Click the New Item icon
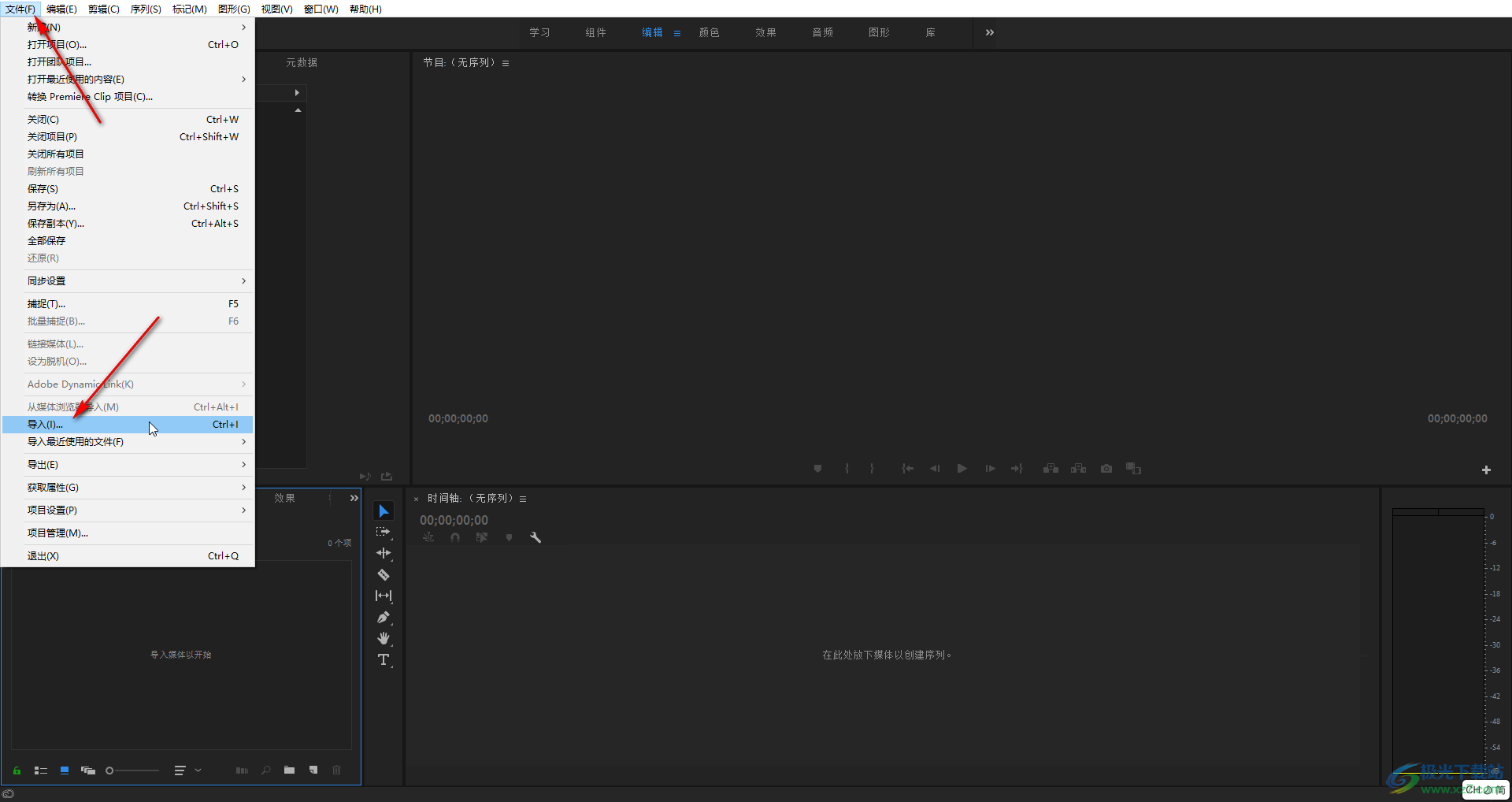Screen dimensions: 1512x802 [313, 770]
